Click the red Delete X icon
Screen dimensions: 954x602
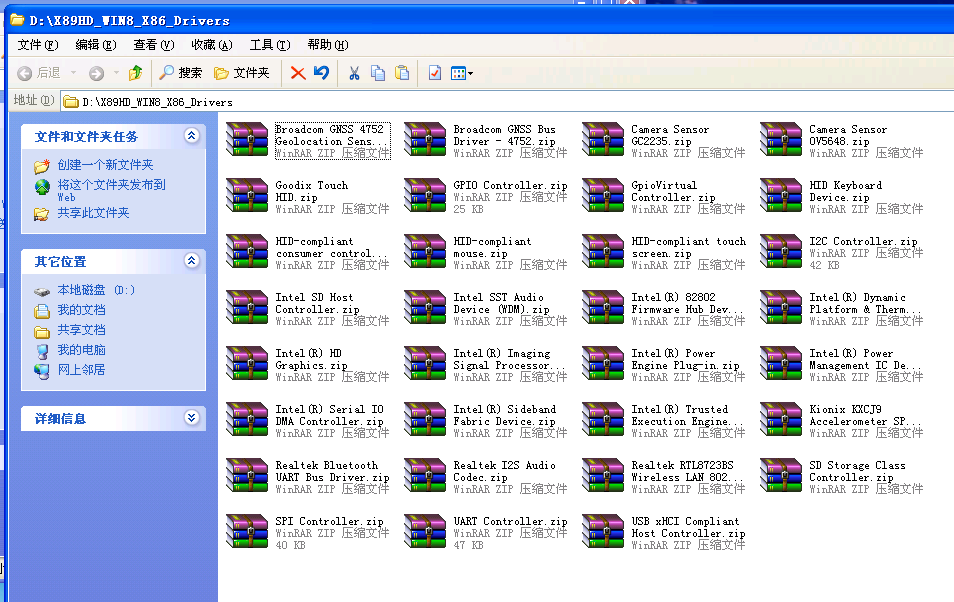click(x=298, y=73)
